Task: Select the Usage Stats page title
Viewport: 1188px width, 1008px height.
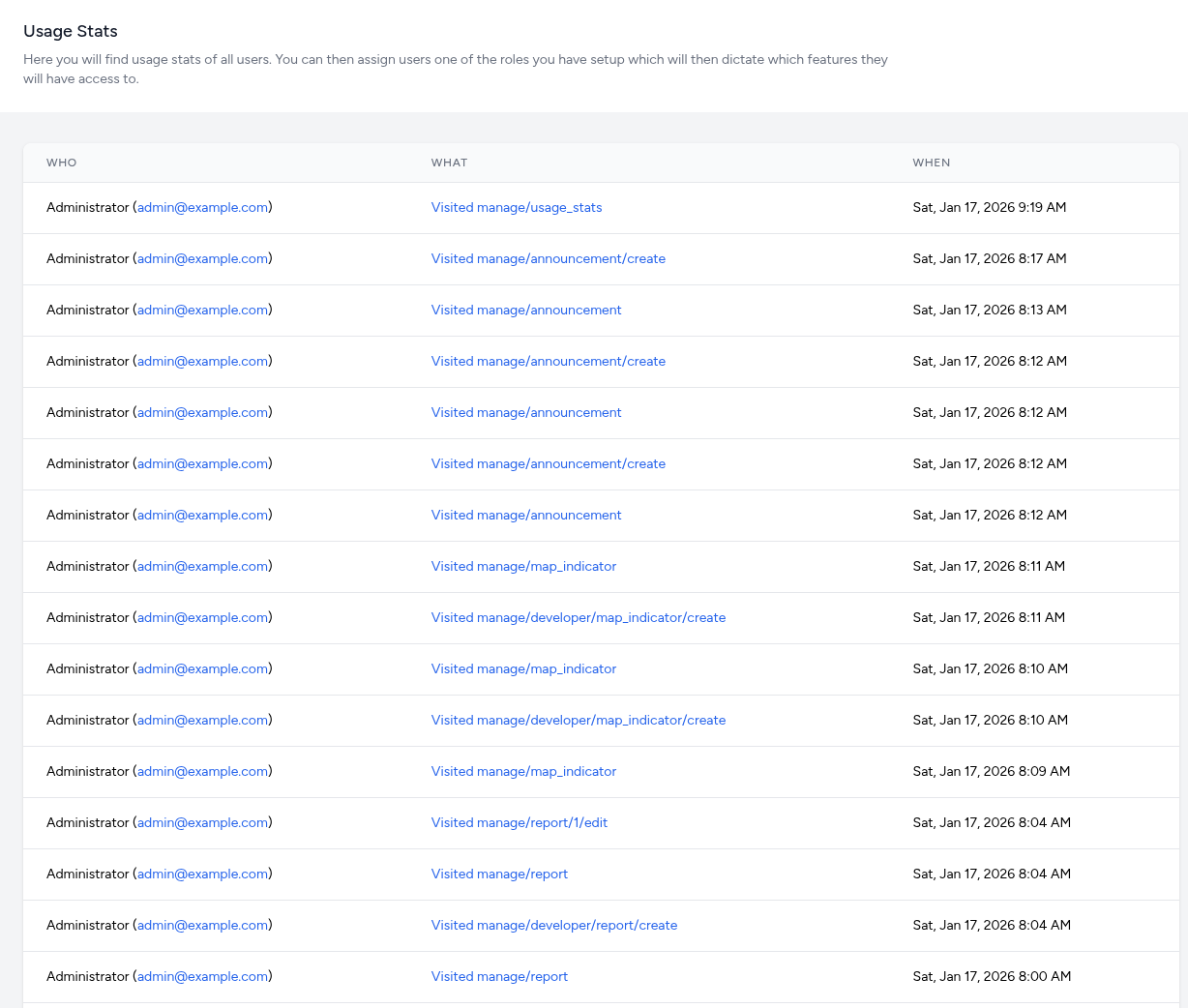Action: (70, 31)
